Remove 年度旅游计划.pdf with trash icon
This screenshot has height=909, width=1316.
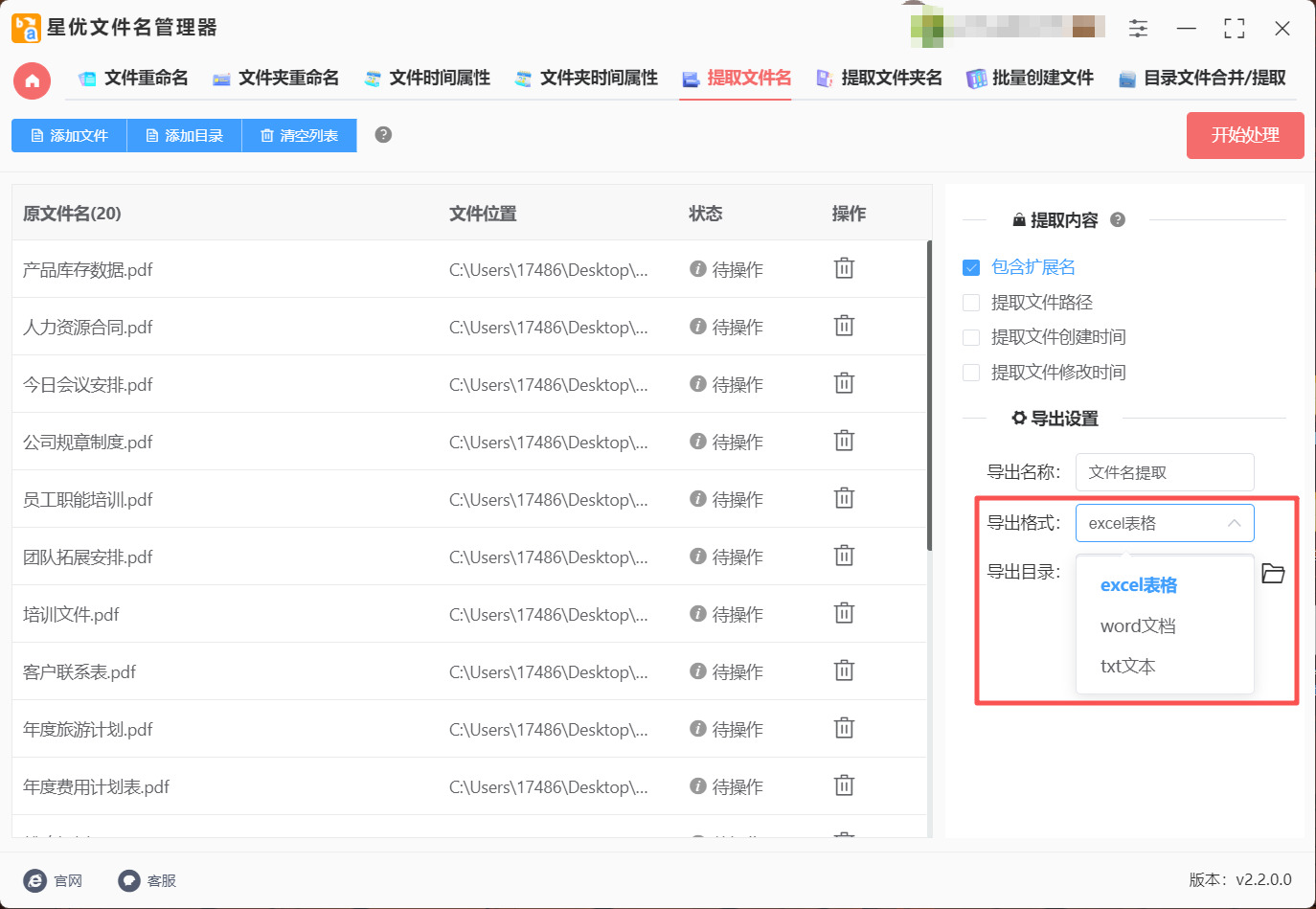[844, 728]
